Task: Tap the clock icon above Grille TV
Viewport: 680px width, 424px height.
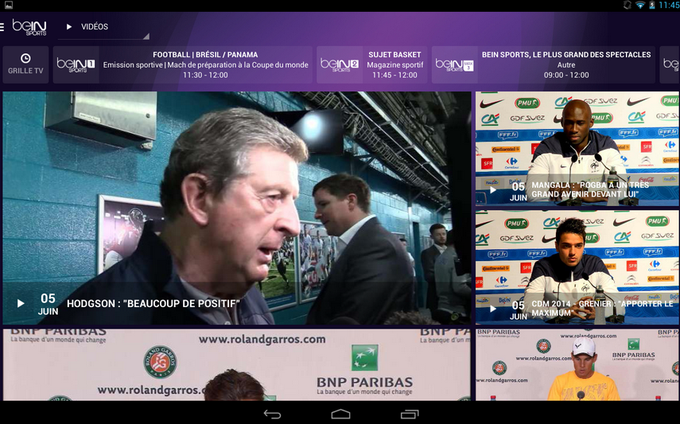Action: pos(26,58)
